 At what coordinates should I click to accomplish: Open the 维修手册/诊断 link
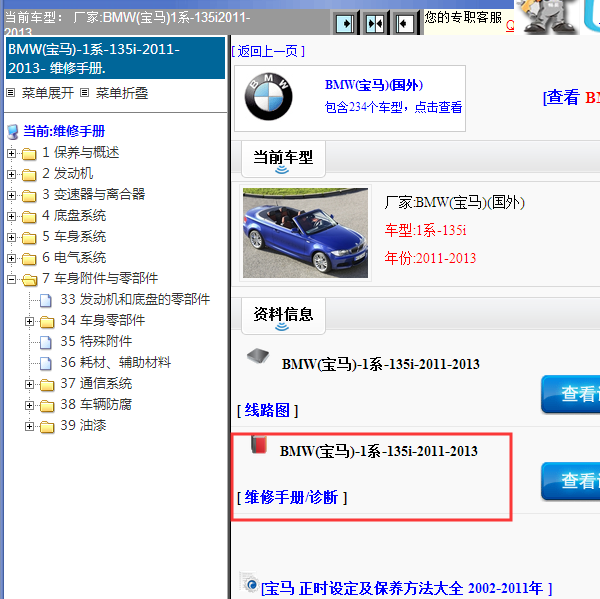click(x=292, y=498)
